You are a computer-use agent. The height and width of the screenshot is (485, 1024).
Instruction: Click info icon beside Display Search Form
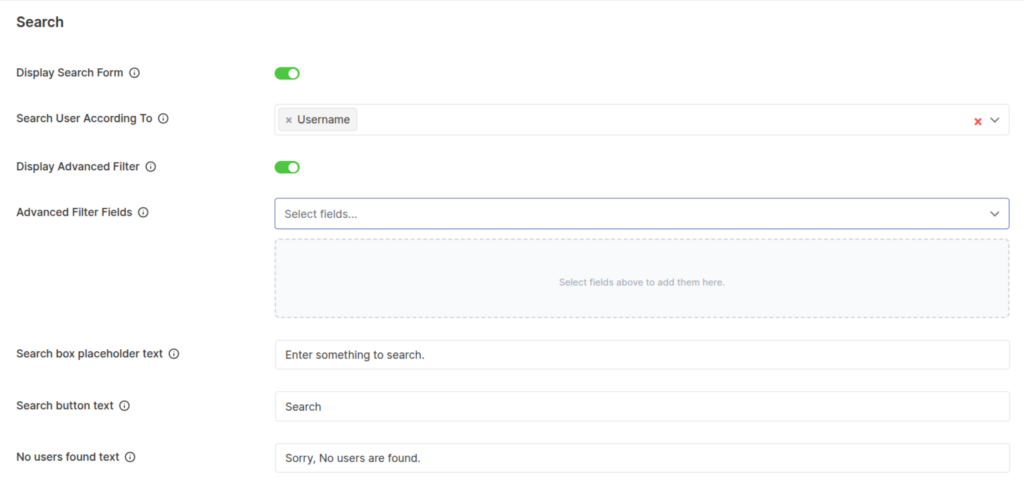[135, 73]
